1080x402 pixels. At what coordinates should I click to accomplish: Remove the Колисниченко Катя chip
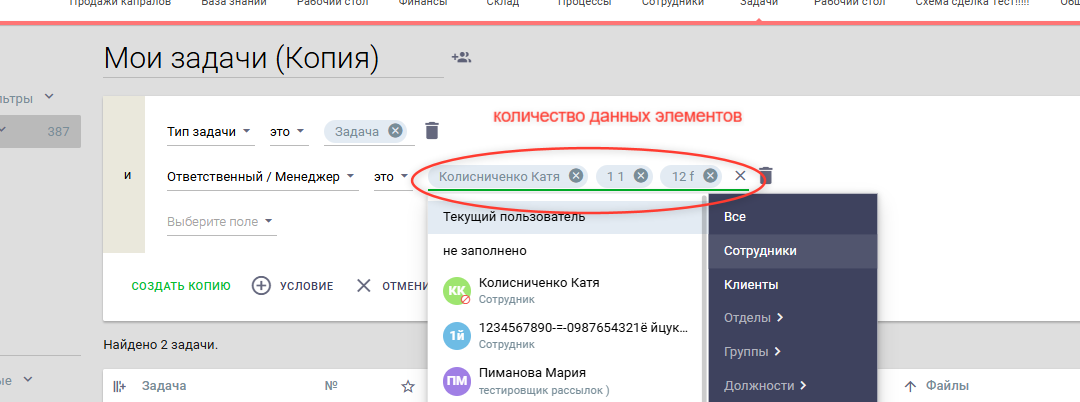575,176
